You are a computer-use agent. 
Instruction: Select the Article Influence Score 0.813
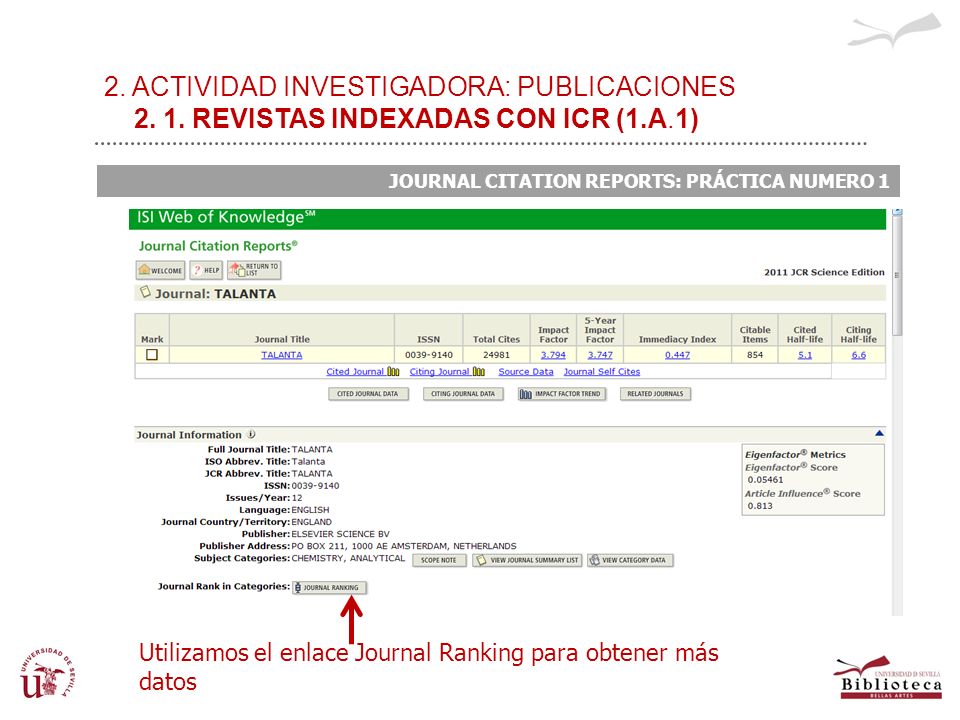tap(760, 506)
